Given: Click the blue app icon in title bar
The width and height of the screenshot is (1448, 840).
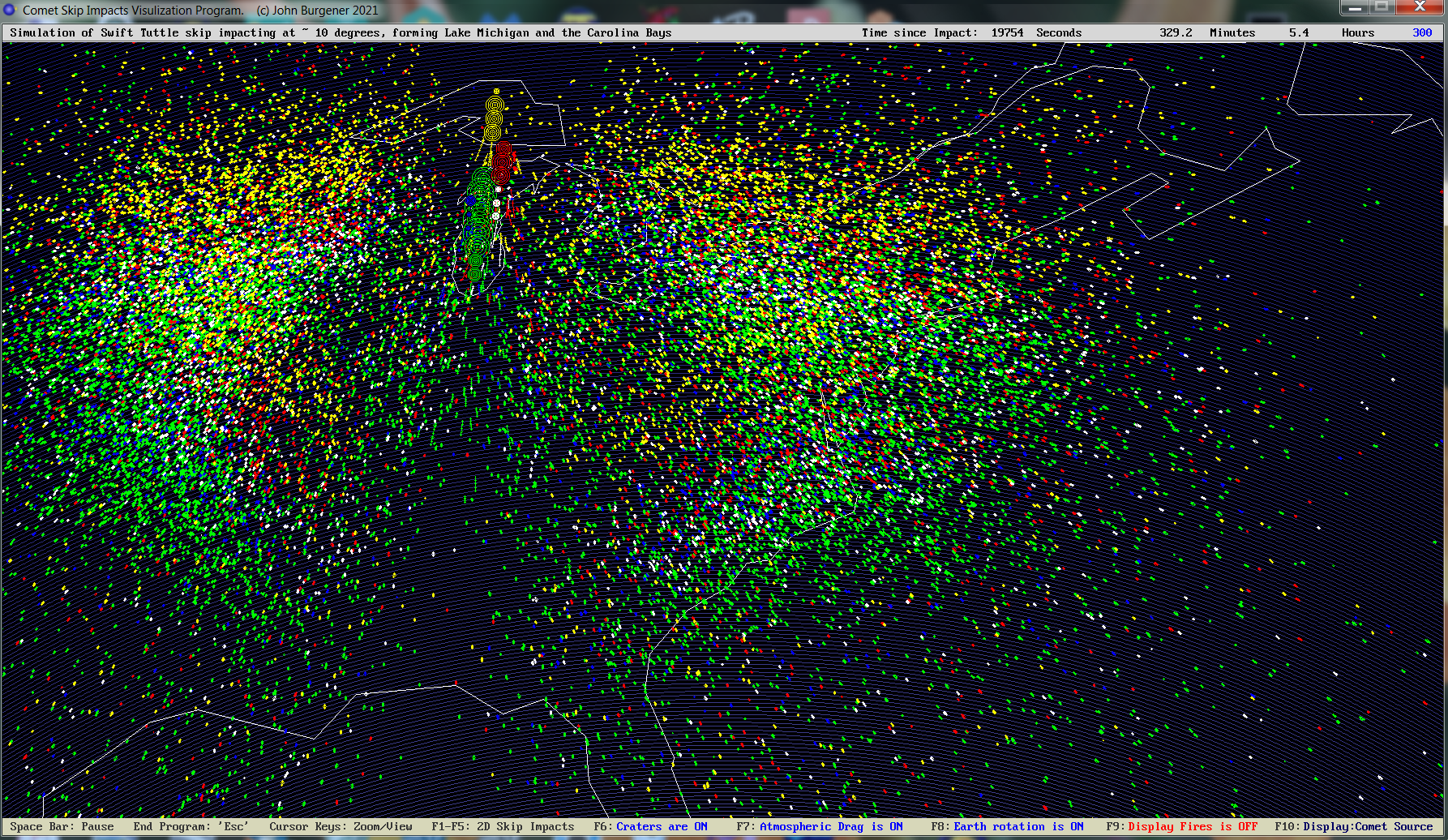Looking at the screenshot, I should coord(10,10).
